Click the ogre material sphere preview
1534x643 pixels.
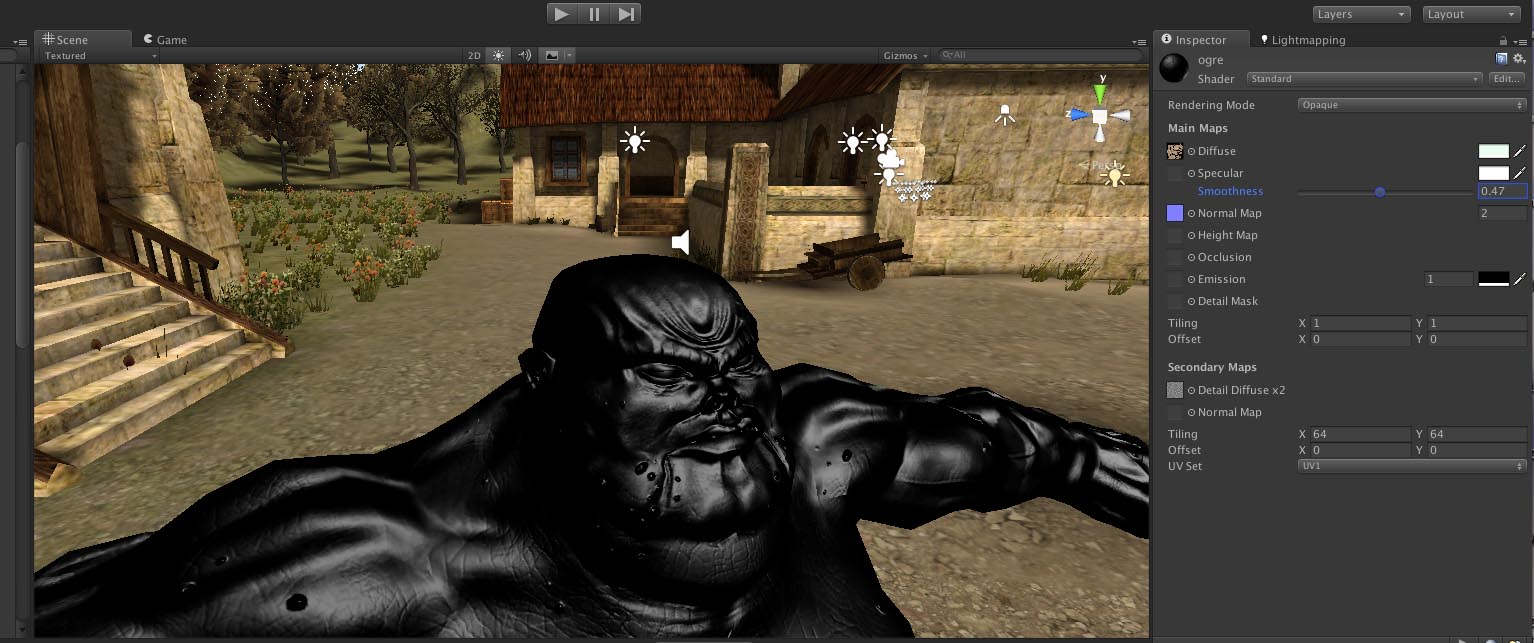1173,67
